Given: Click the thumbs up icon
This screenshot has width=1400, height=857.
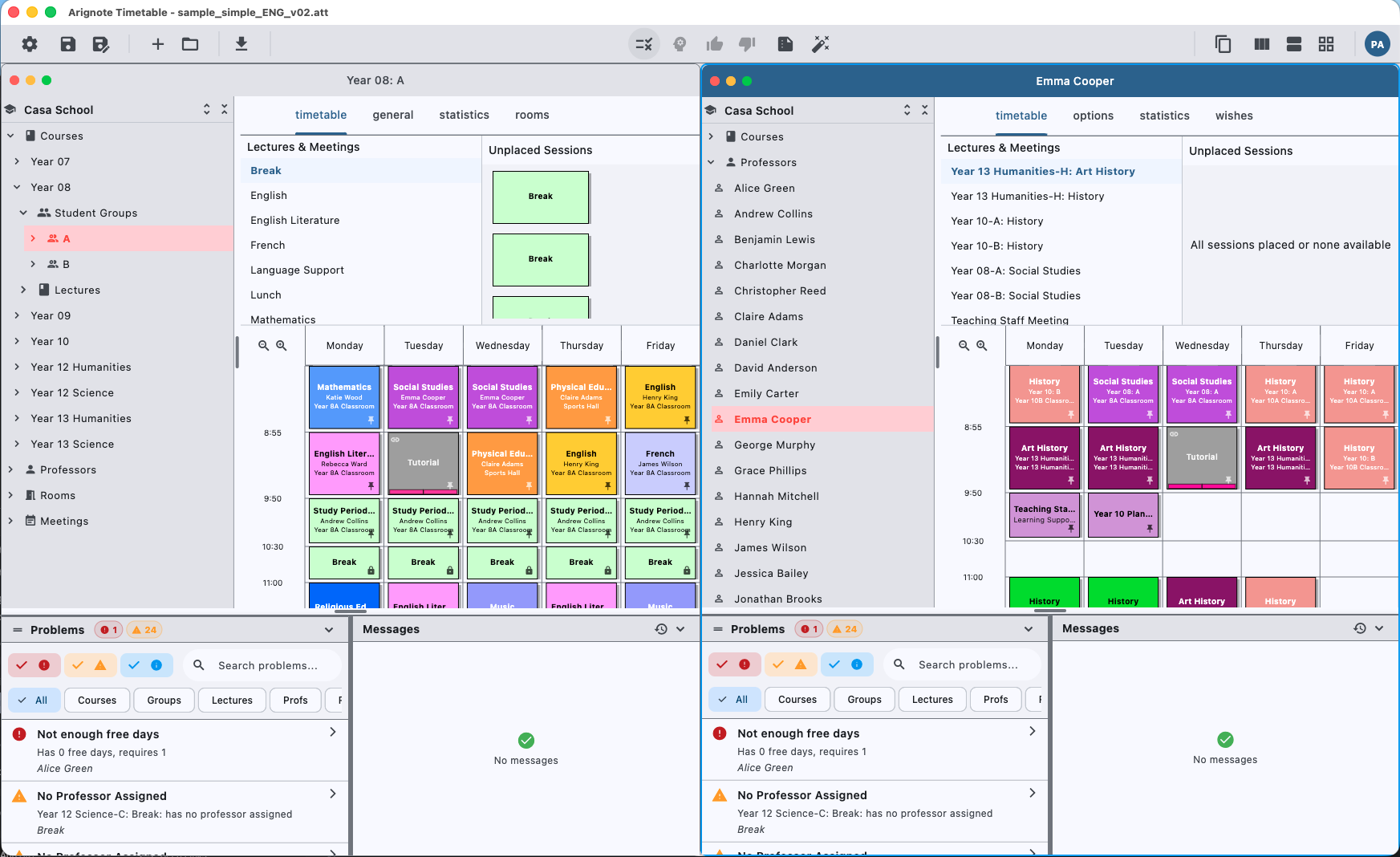Looking at the screenshot, I should point(714,44).
